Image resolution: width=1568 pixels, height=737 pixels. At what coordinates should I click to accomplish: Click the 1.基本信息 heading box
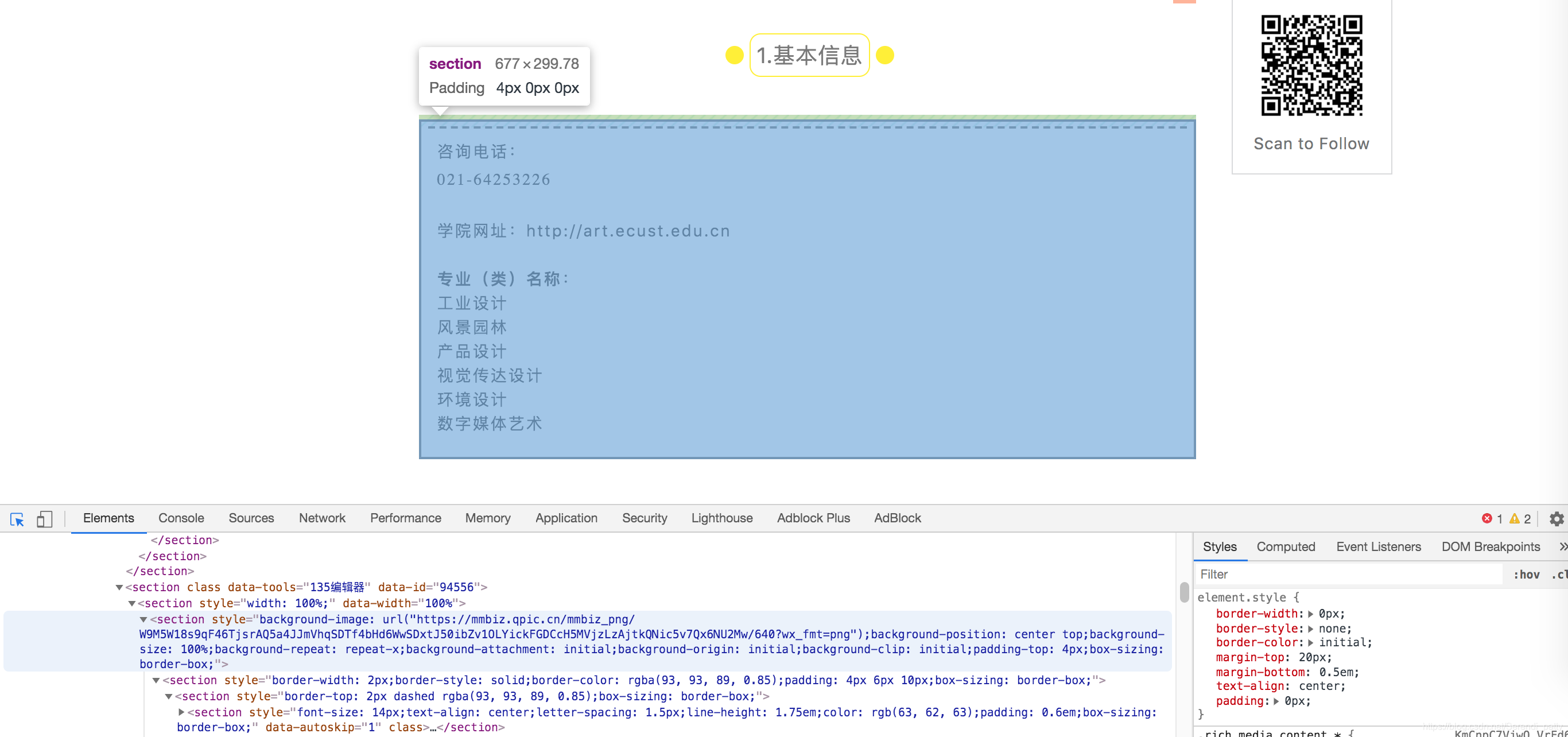pyautogui.click(x=809, y=55)
